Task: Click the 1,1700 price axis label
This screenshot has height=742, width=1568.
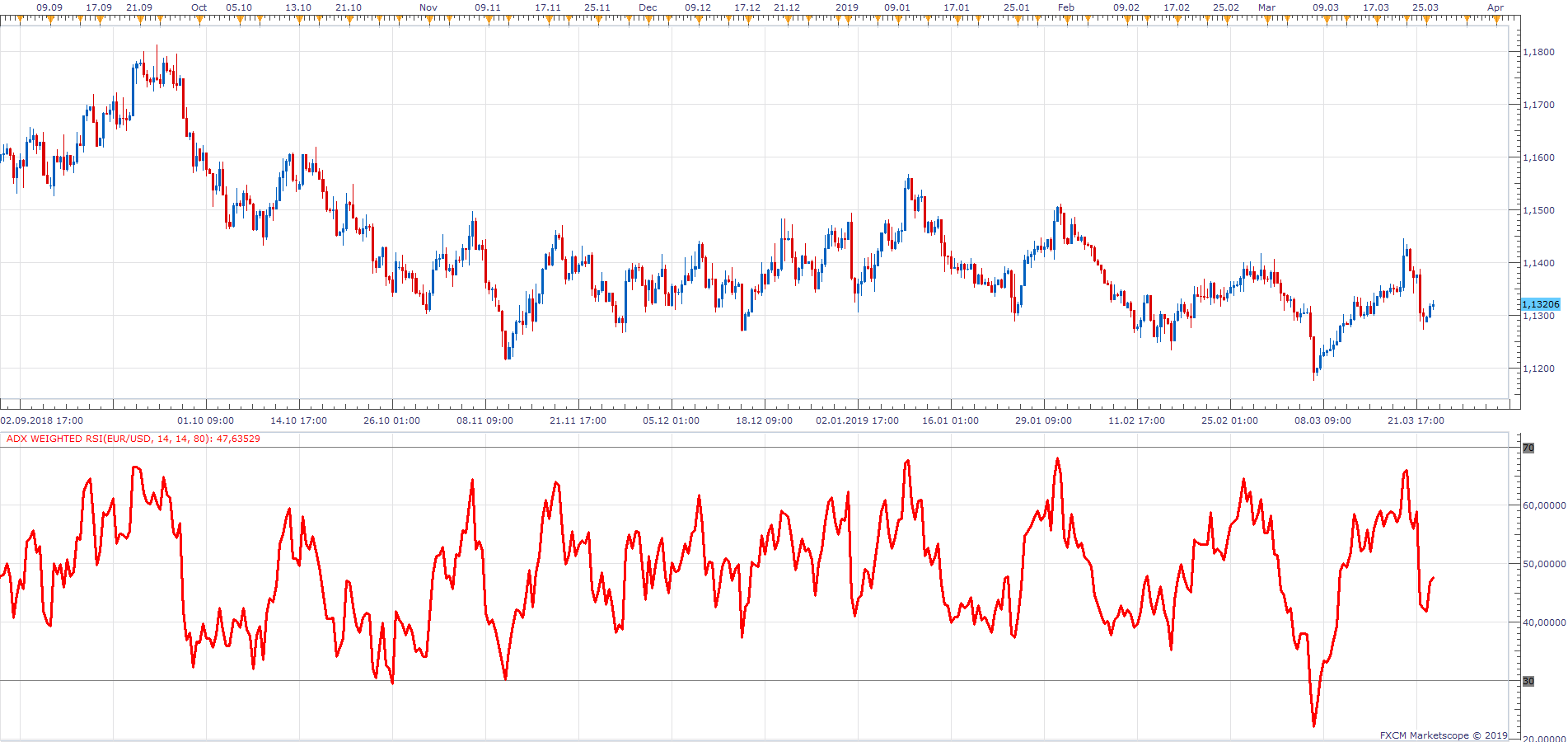Action: (1539, 105)
